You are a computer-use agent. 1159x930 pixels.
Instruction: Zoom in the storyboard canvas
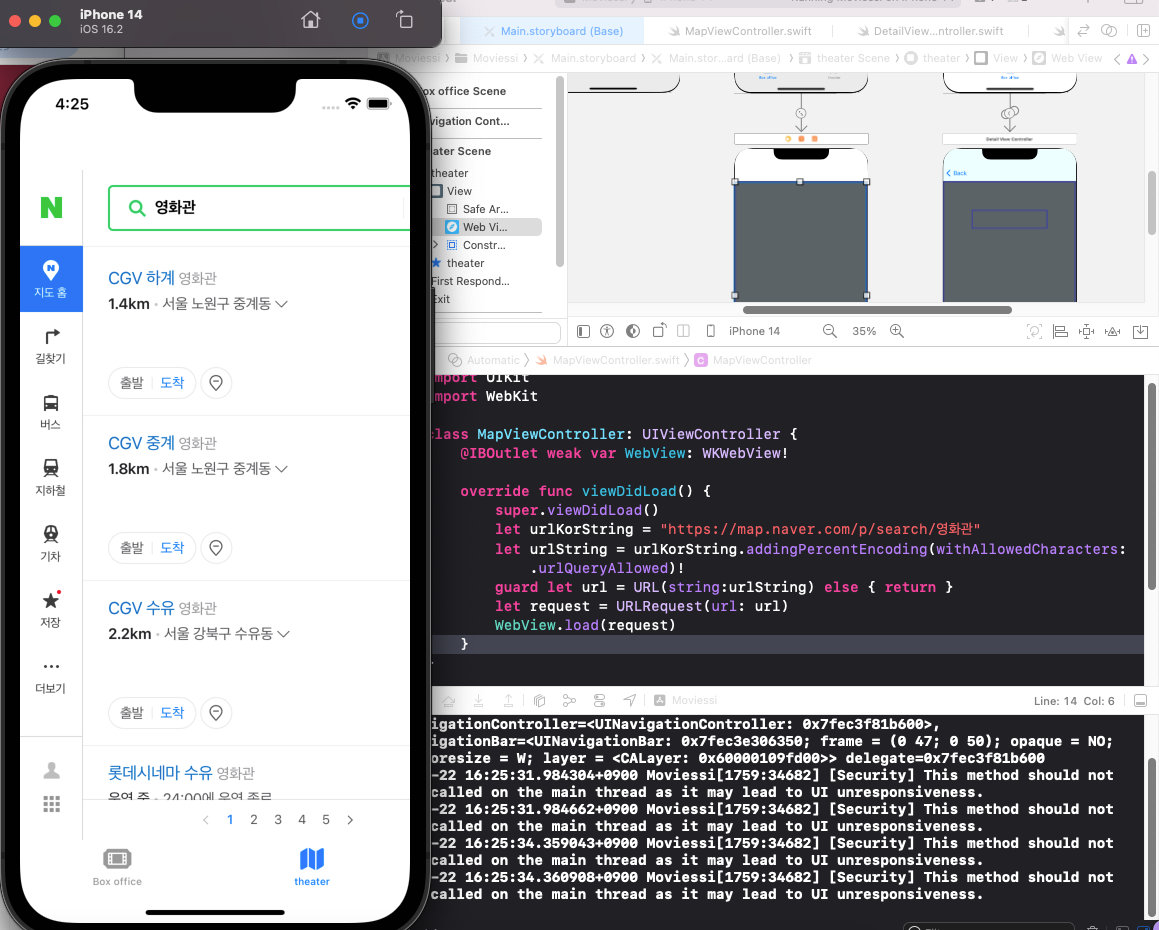(897, 331)
